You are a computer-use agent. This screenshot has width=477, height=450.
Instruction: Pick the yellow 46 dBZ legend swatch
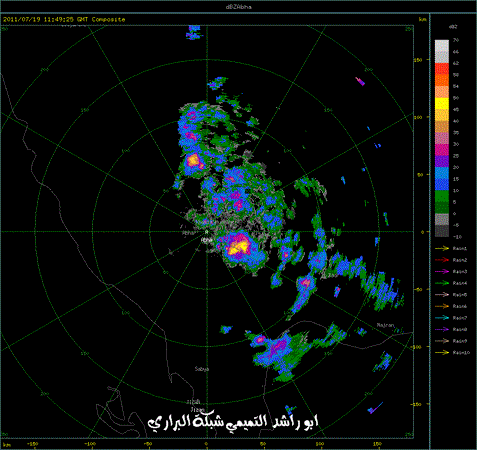coord(442,104)
